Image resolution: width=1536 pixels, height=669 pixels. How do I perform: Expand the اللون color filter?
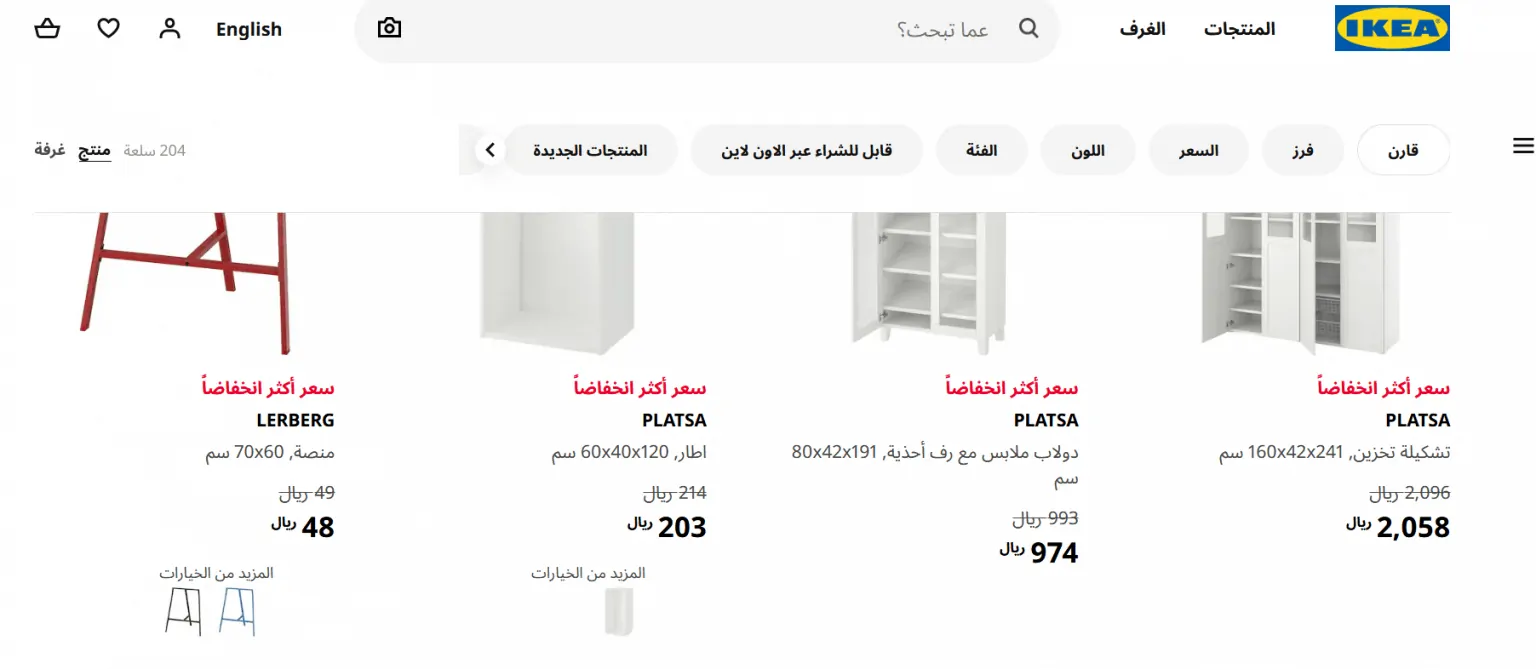[x=1088, y=150]
